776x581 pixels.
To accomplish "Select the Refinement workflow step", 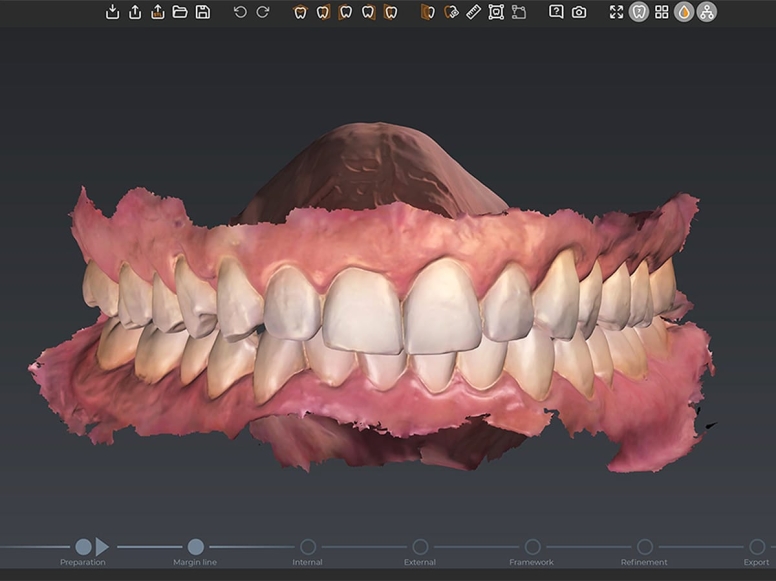I will coord(645,547).
